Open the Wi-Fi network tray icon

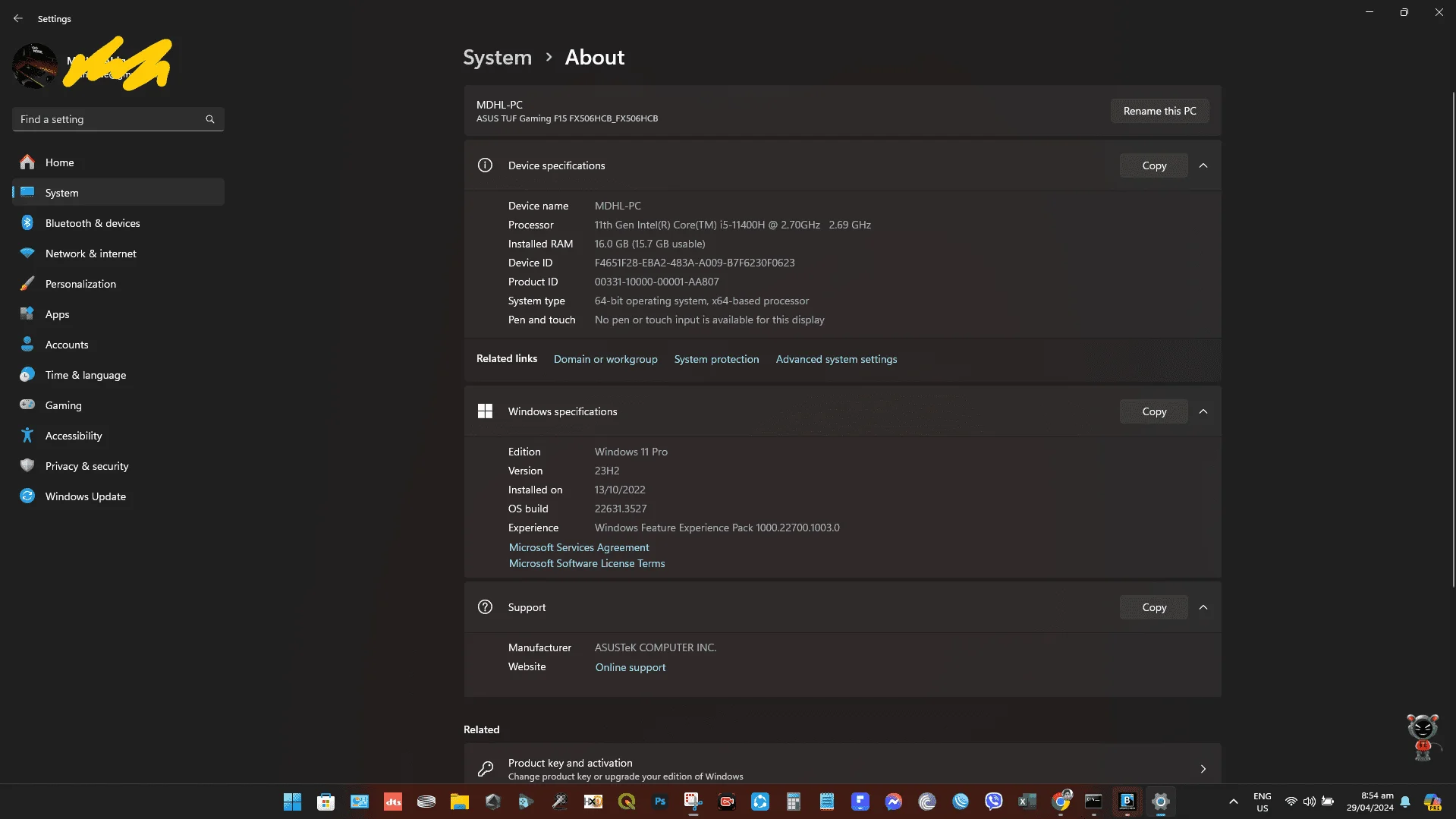click(1291, 802)
